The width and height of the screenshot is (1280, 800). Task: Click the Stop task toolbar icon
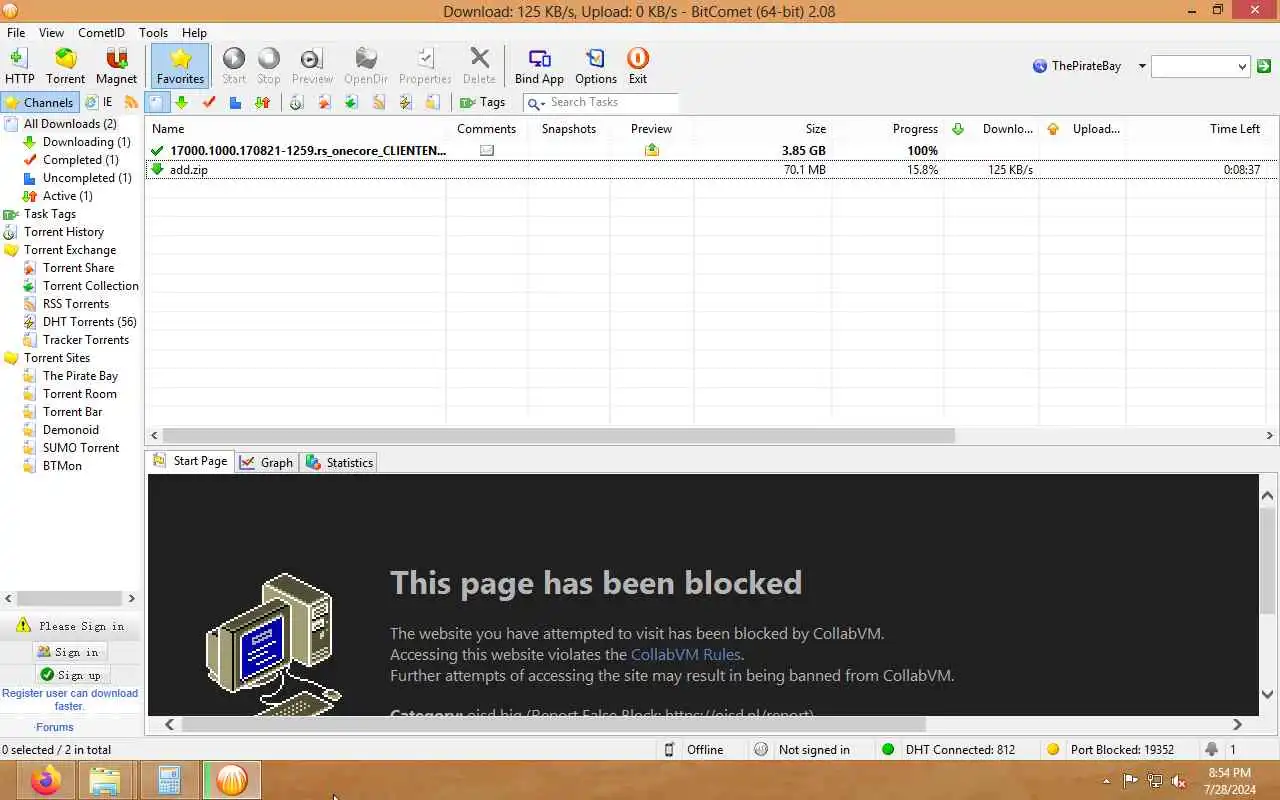[269, 66]
